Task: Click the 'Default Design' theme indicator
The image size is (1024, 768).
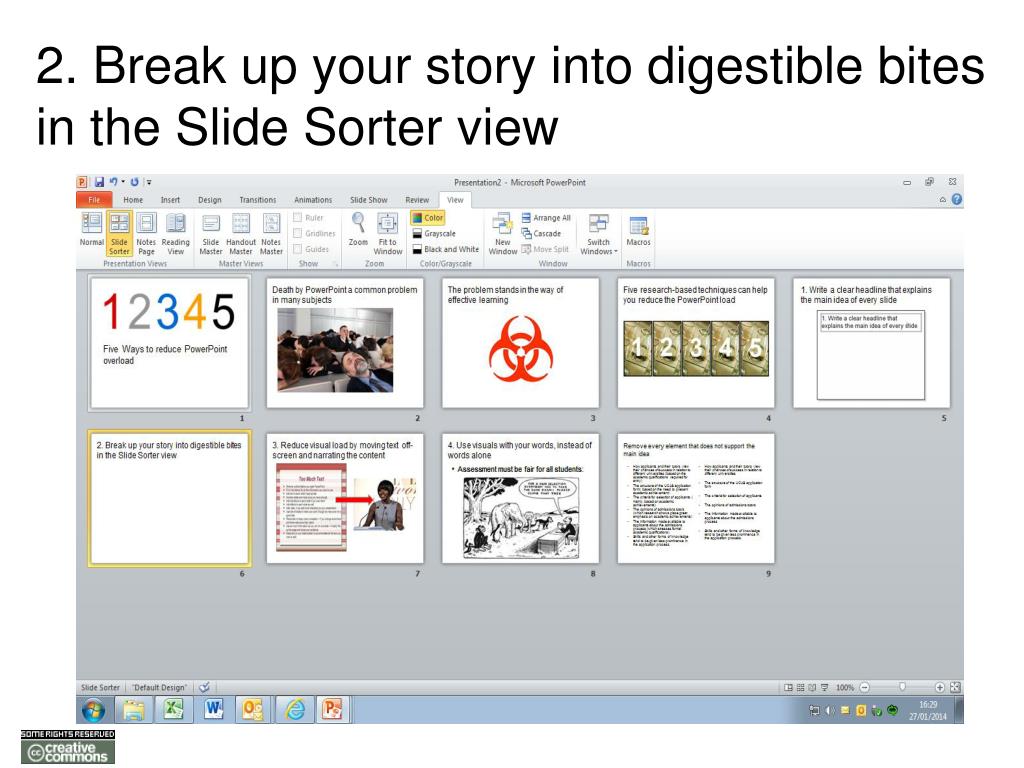Action: tap(160, 687)
